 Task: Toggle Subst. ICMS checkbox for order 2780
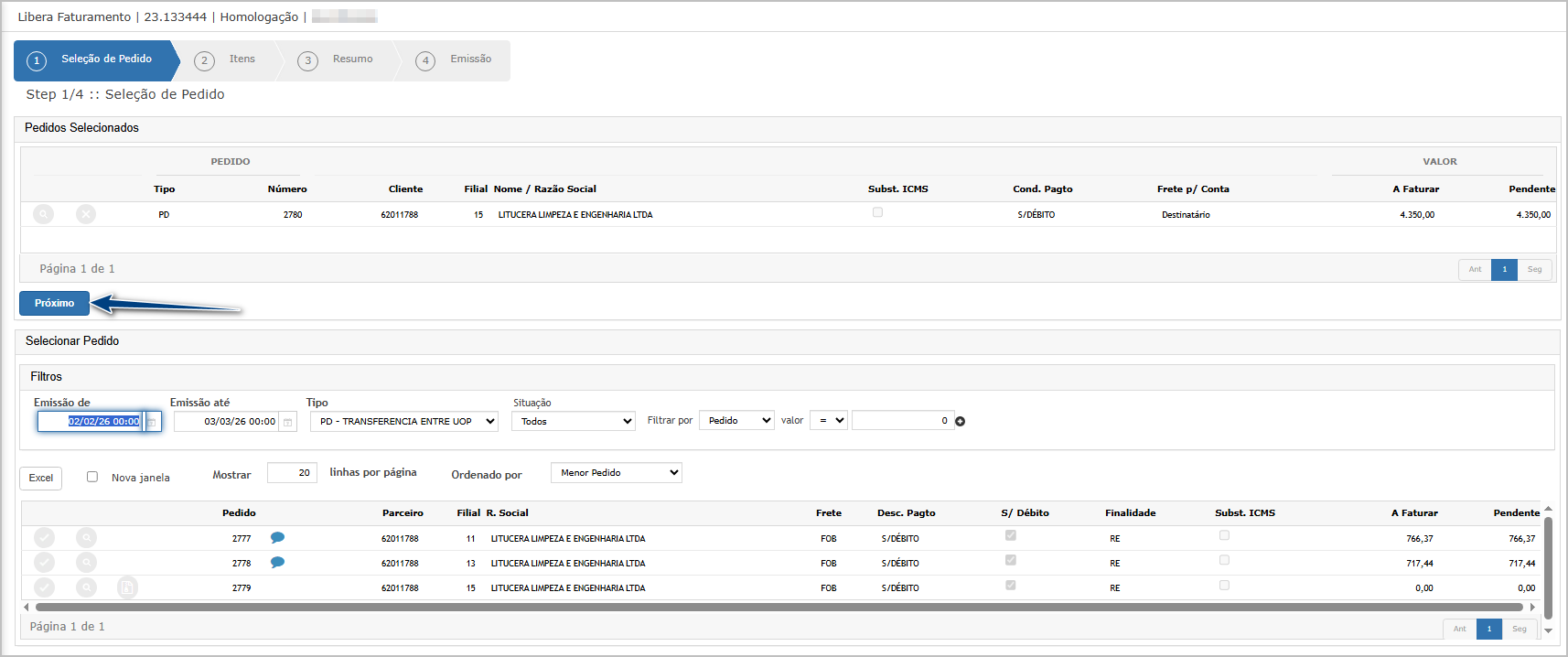click(877, 212)
